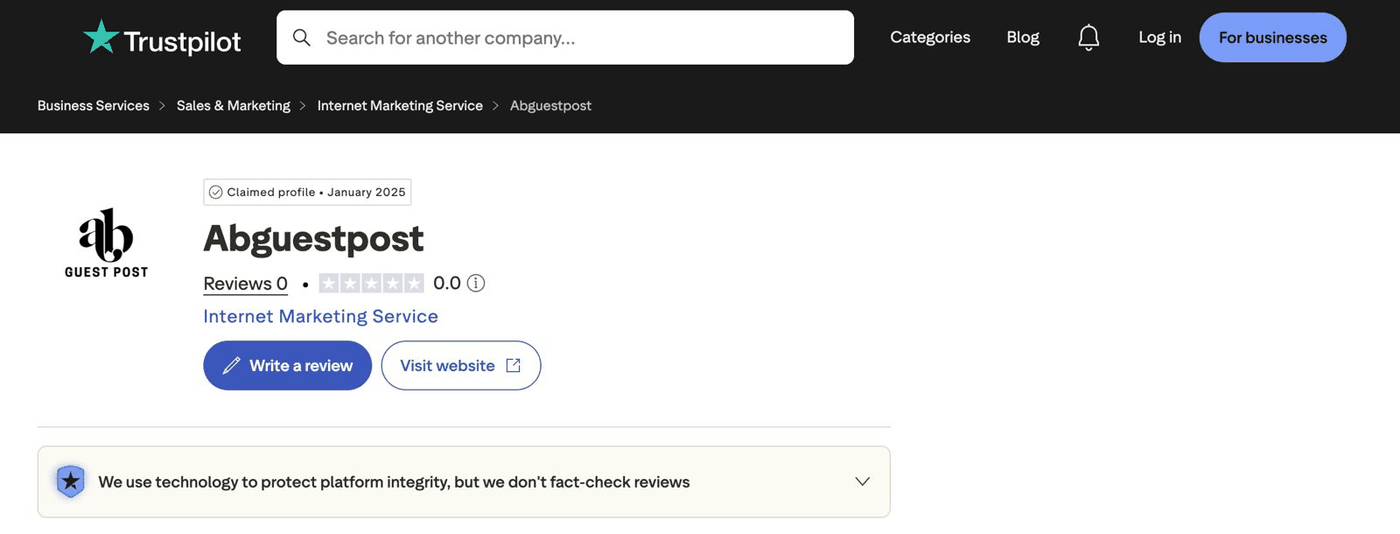Screen dimensions: 1400x534
Task: Go to Business Services breadcrumb
Action: tap(93, 106)
